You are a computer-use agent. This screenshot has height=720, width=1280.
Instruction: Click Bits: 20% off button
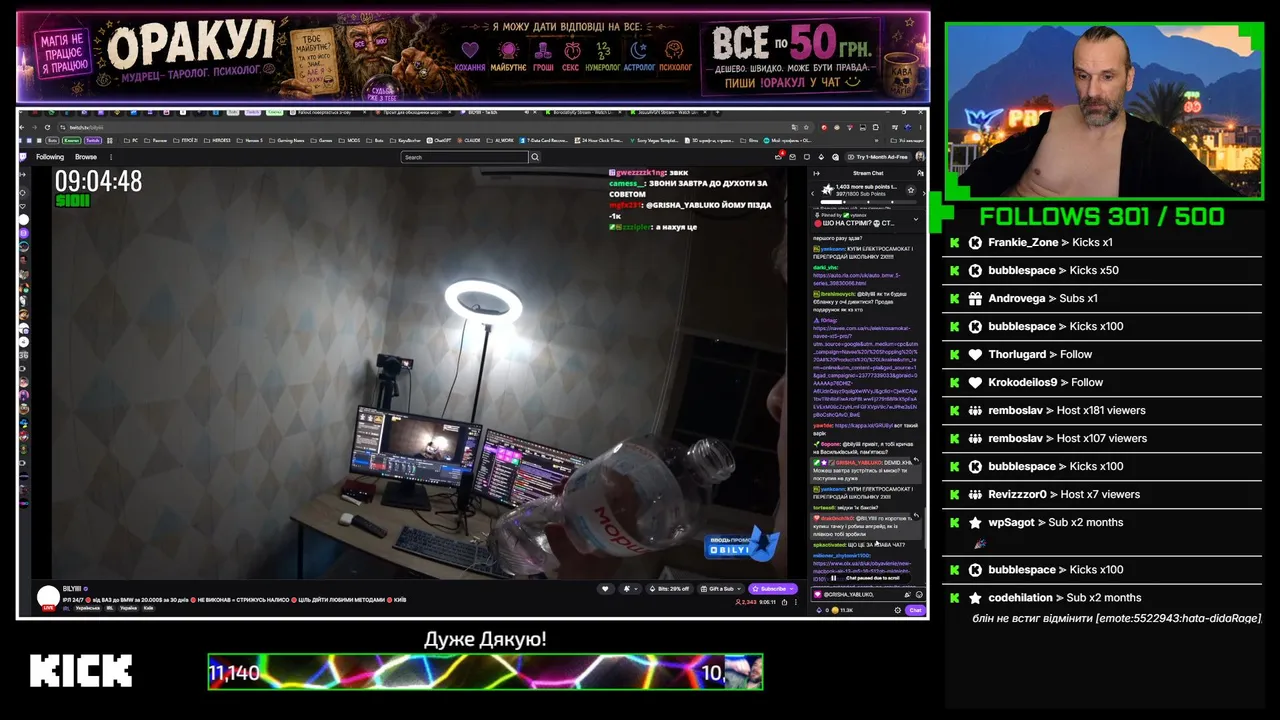point(669,588)
